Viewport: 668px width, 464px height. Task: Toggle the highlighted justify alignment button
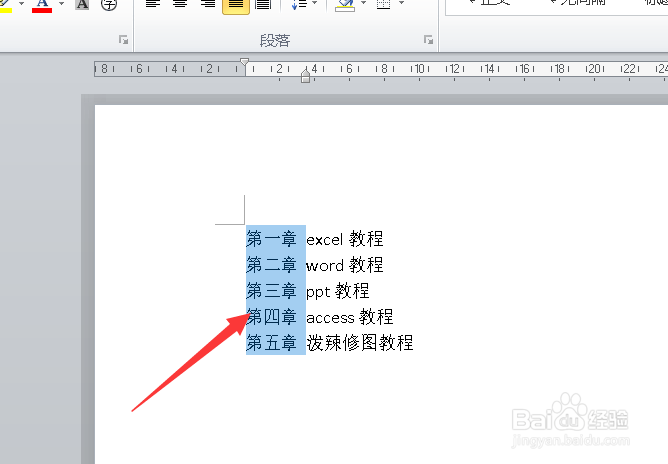(236, 6)
